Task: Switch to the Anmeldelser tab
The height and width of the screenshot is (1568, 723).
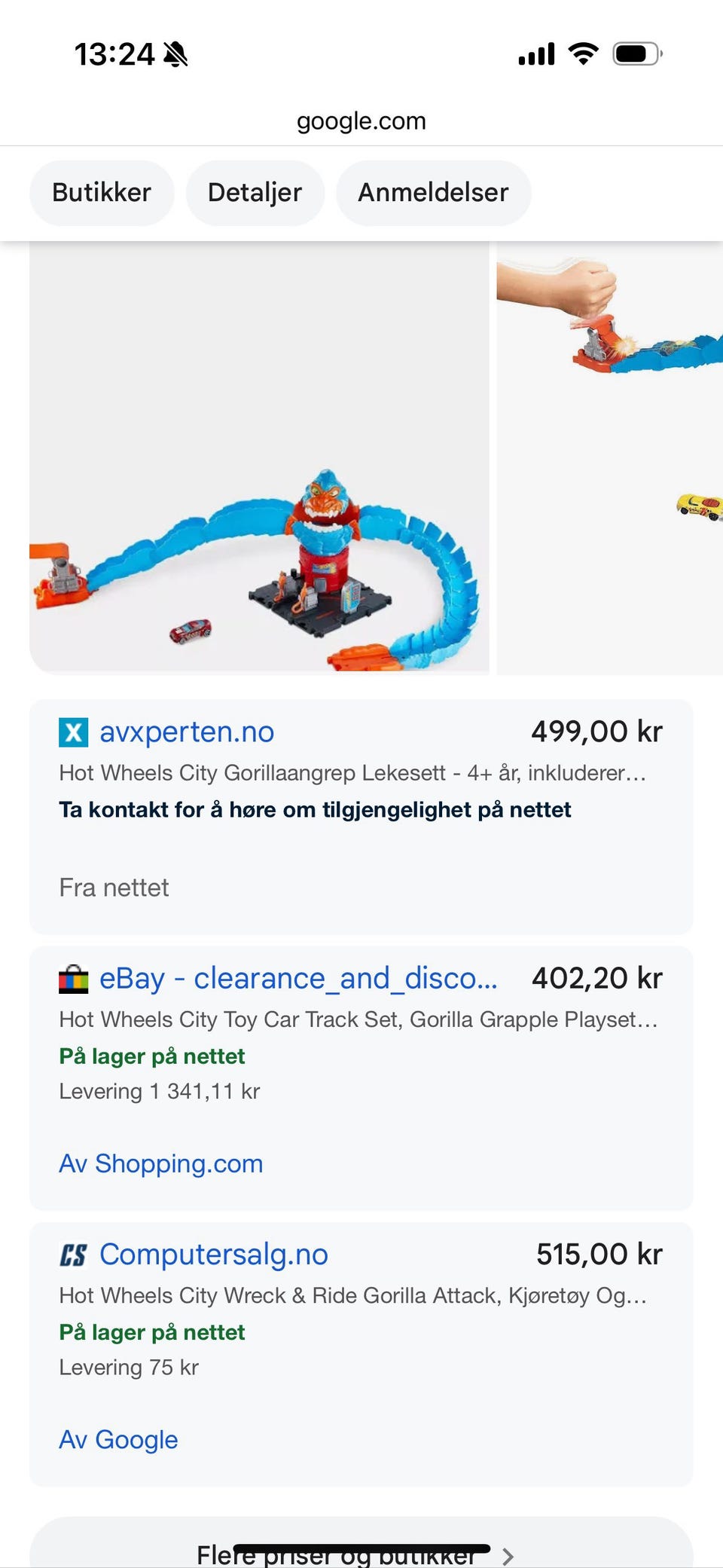Action: [433, 193]
